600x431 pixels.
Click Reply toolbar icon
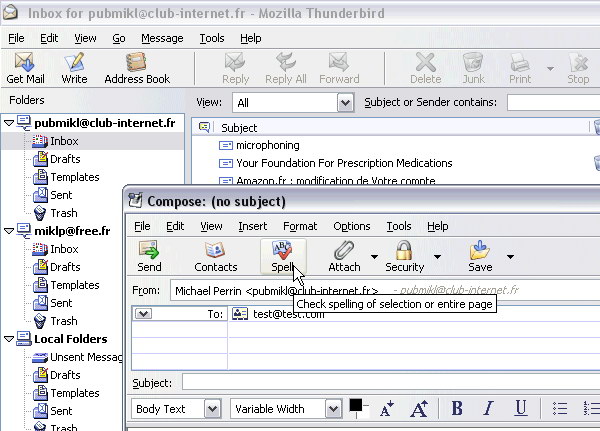point(235,68)
